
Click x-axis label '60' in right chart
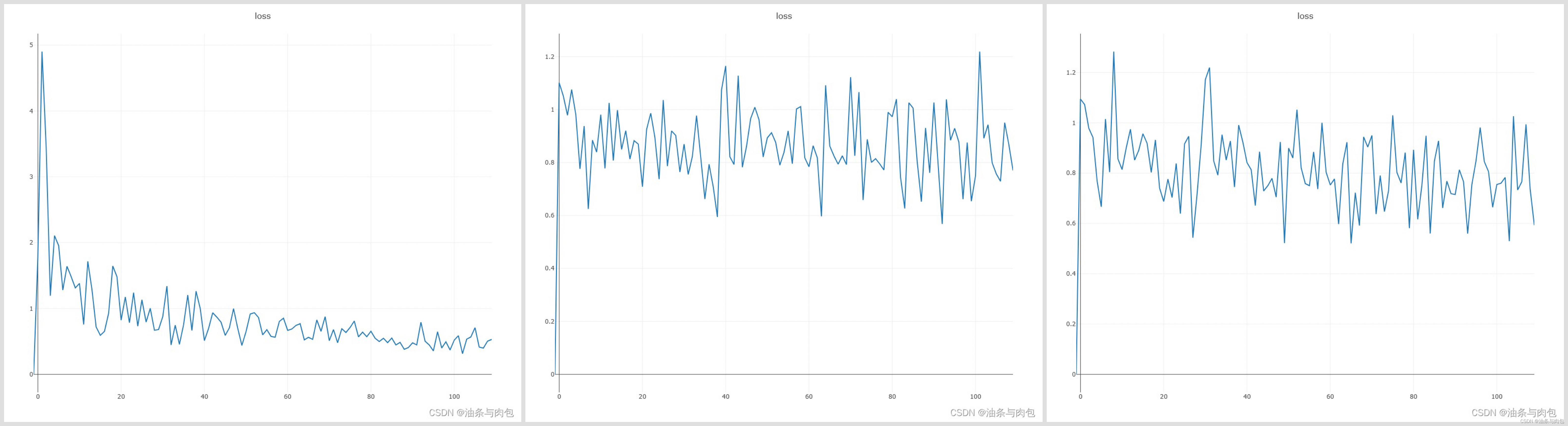pos(1330,397)
